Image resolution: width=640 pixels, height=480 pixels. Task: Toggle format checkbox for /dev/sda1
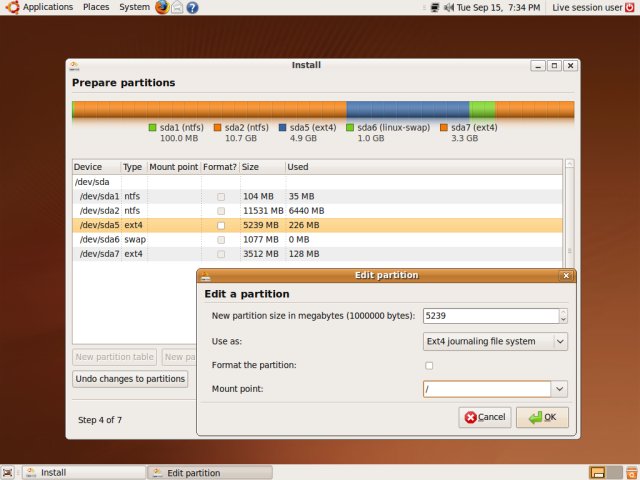pos(221,197)
